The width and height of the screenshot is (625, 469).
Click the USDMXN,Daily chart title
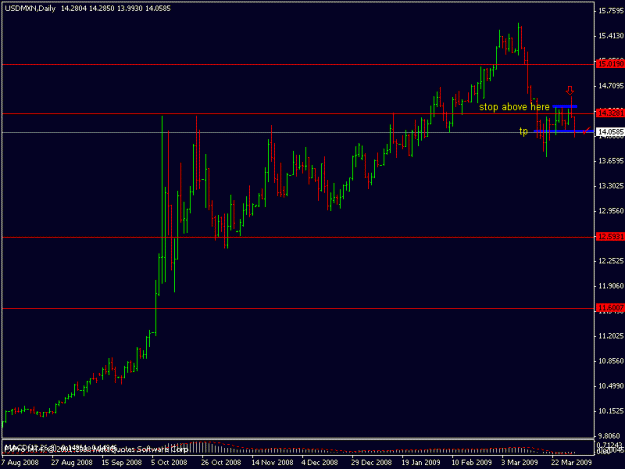coord(30,8)
